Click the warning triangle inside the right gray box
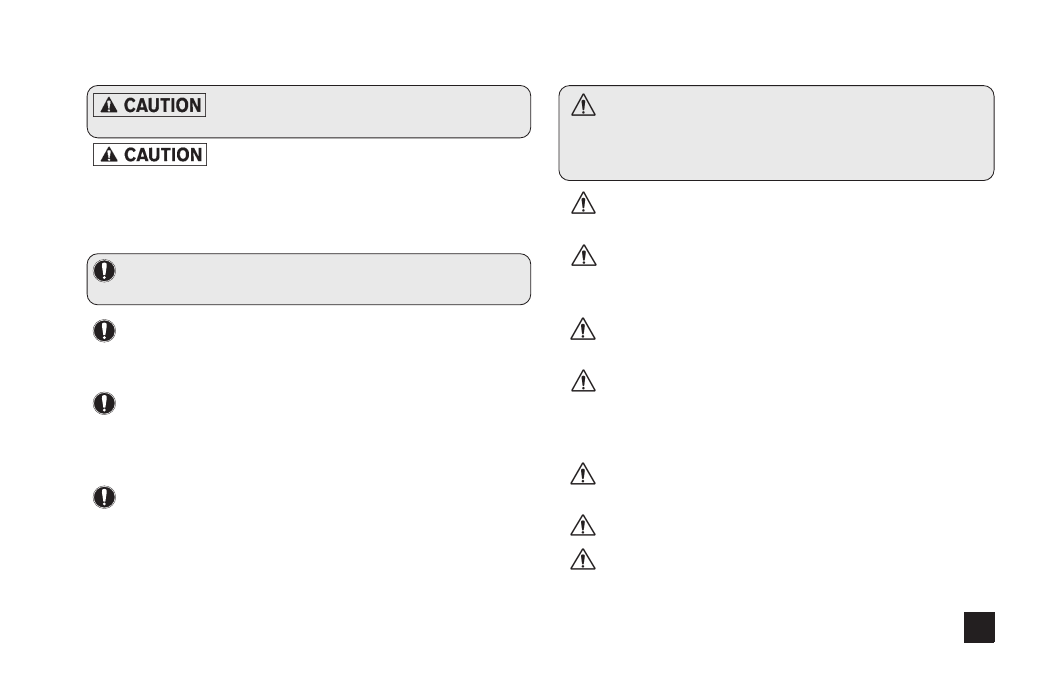Viewport: 1040px width, 673px height. 583,105
